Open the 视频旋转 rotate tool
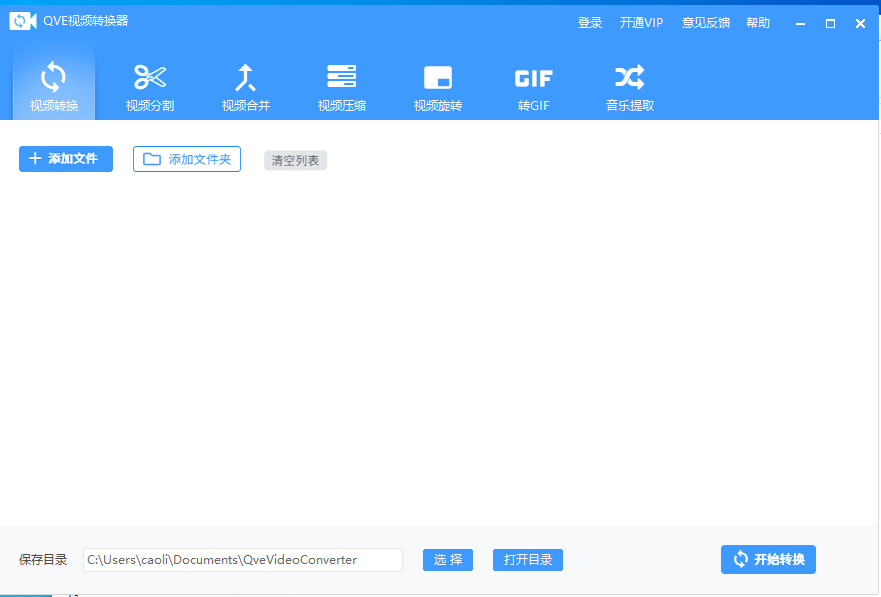Image resolution: width=881 pixels, height=597 pixels. click(x=438, y=86)
